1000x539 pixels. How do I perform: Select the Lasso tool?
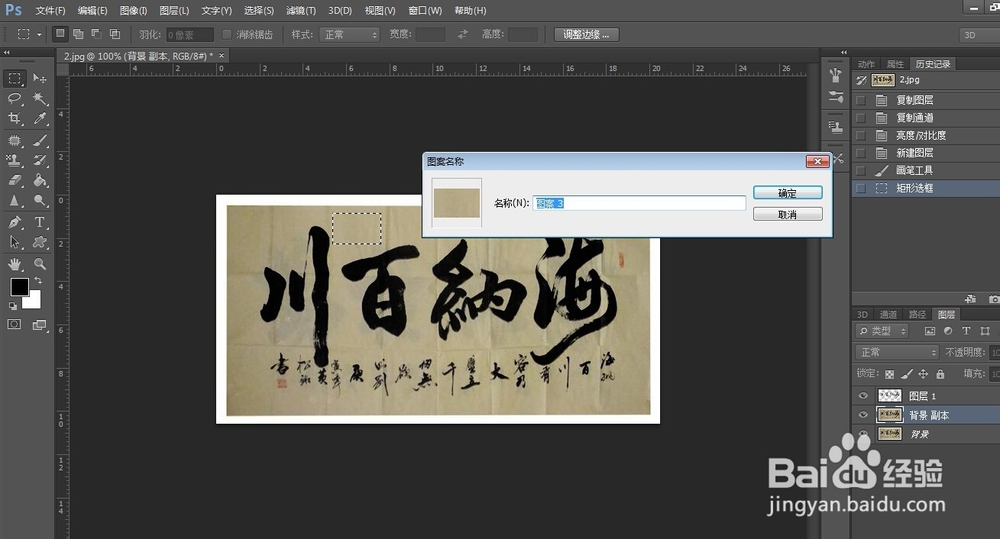point(14,98)
